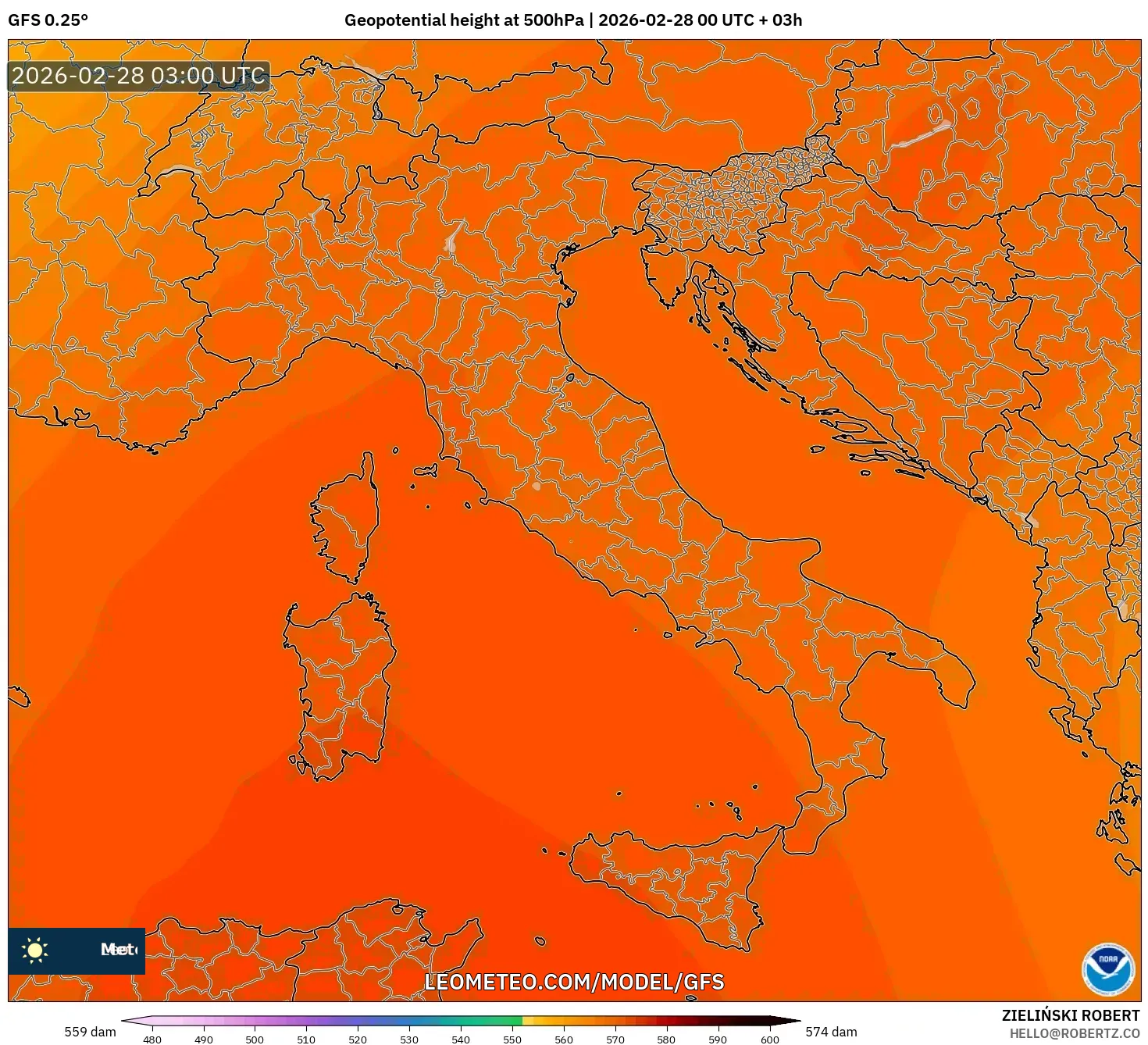Expand the 2026-02-28 00 UTC run selector

click(676, 21)
